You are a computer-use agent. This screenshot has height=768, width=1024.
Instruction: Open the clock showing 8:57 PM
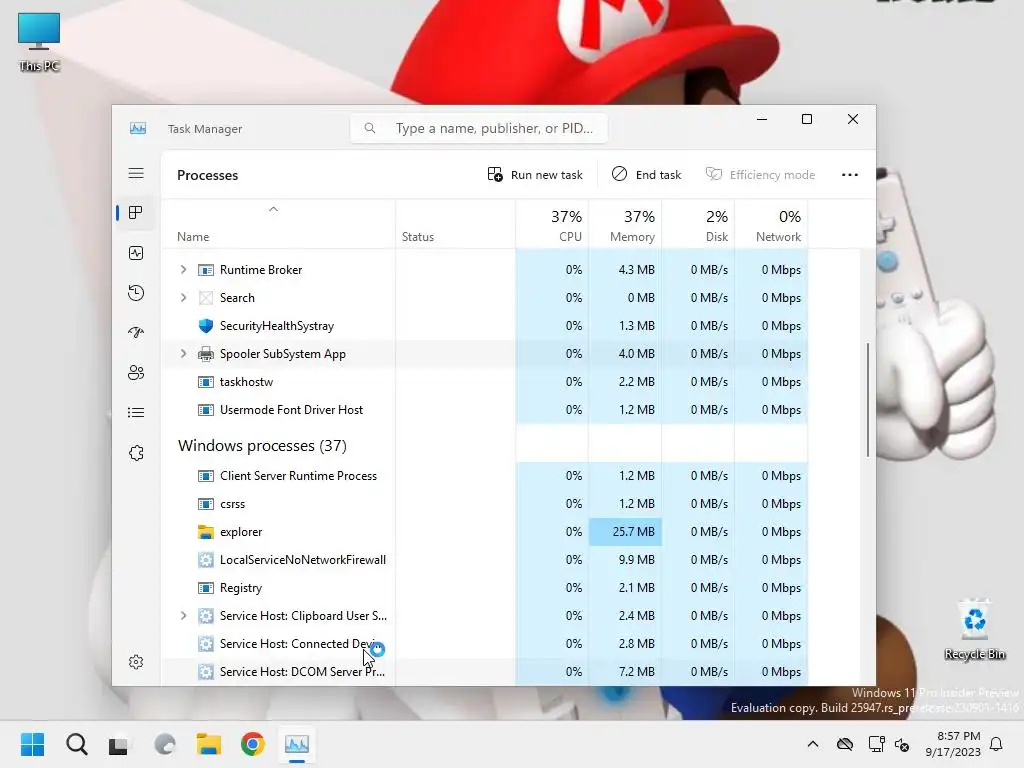click(x=953, y=744)
